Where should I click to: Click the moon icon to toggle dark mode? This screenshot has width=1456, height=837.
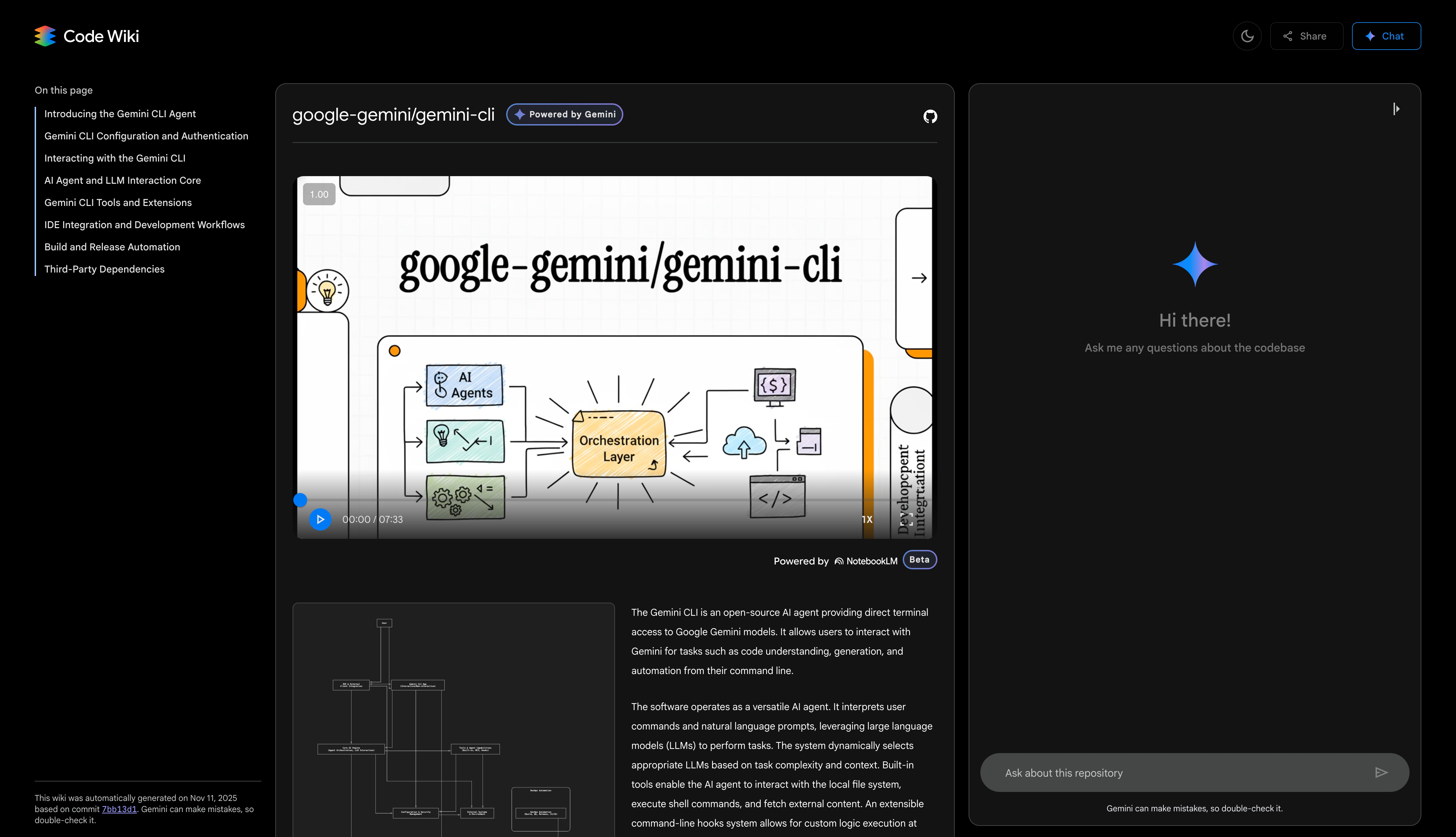point(1247,36)
